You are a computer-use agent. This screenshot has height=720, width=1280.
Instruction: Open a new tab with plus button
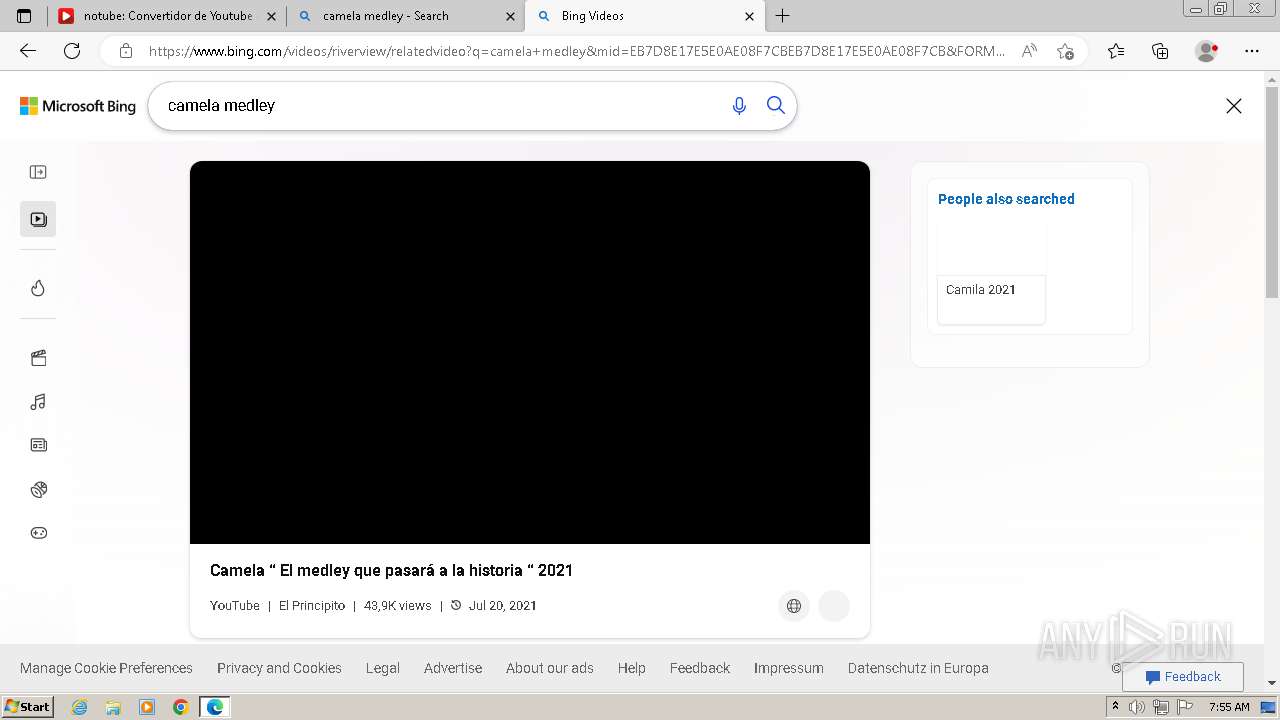pos(783,16)
